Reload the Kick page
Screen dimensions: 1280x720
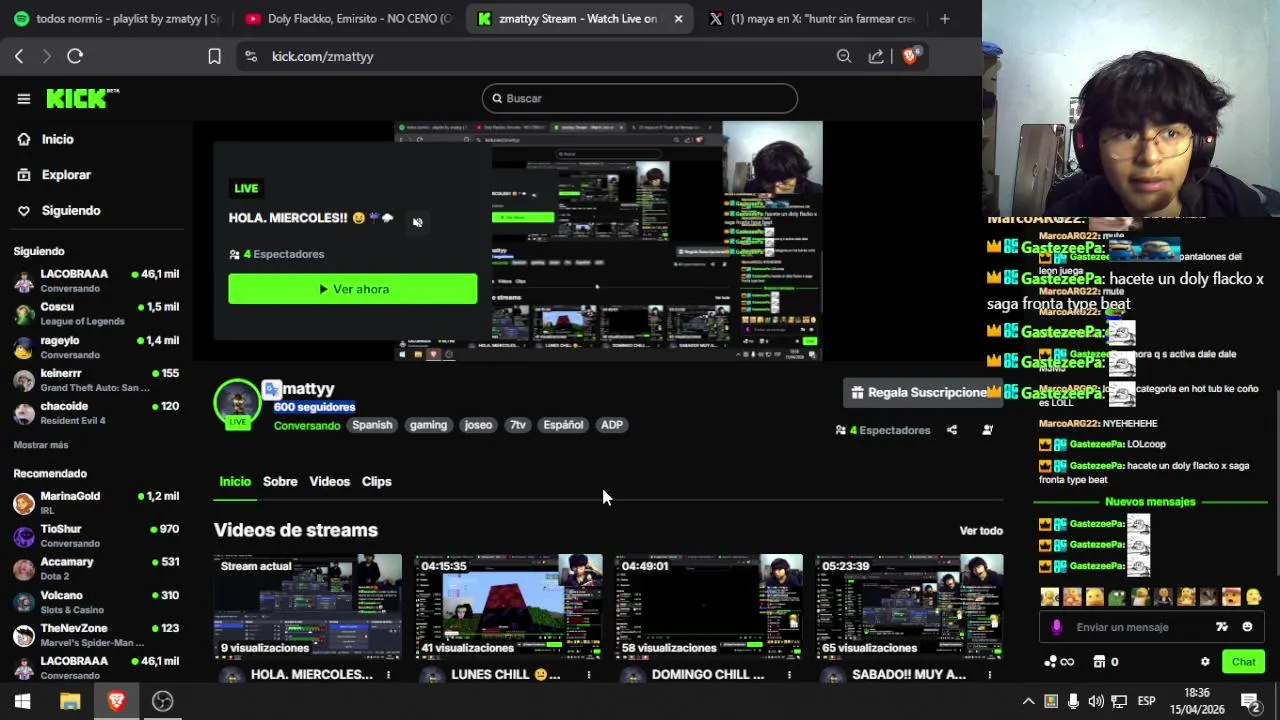coord(75,56)
